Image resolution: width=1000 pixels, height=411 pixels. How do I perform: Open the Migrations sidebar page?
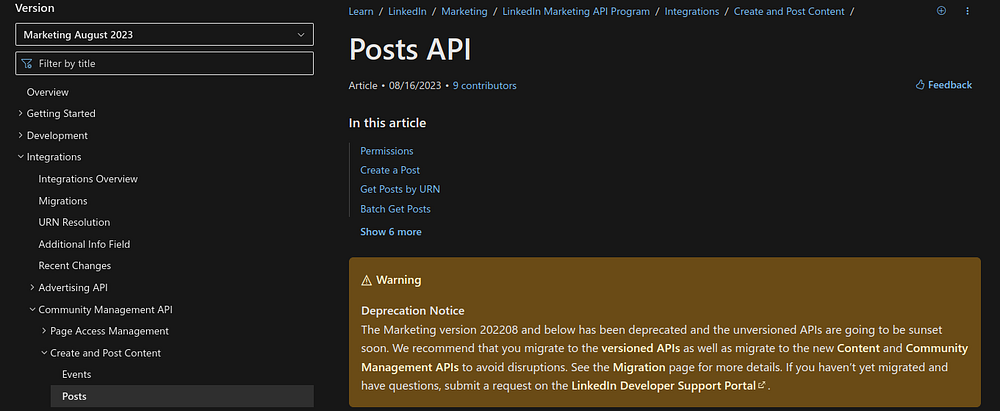[62, 200]
